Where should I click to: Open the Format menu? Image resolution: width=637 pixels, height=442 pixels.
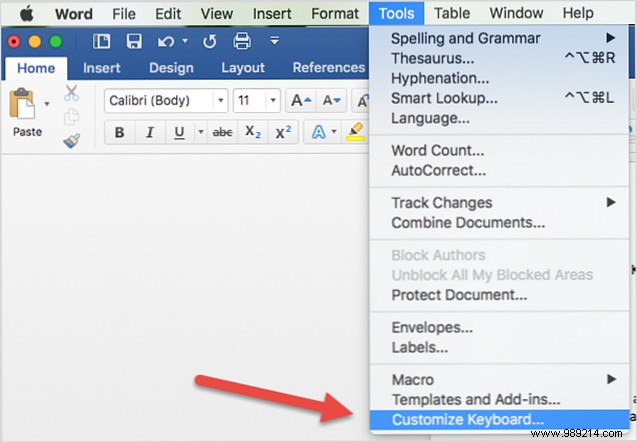[x=335, y=14]
